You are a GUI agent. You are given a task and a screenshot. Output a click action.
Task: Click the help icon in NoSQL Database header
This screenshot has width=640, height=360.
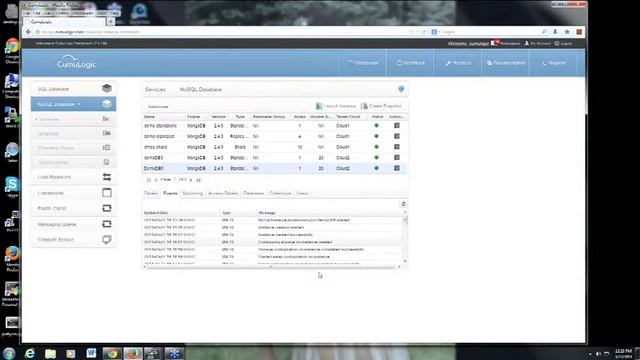tap(401, 89)
